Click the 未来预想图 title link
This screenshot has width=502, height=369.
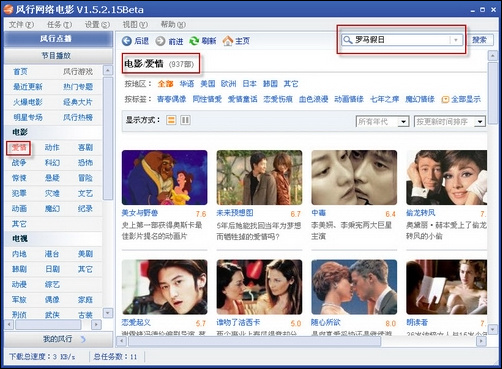(x=235, y=213)
